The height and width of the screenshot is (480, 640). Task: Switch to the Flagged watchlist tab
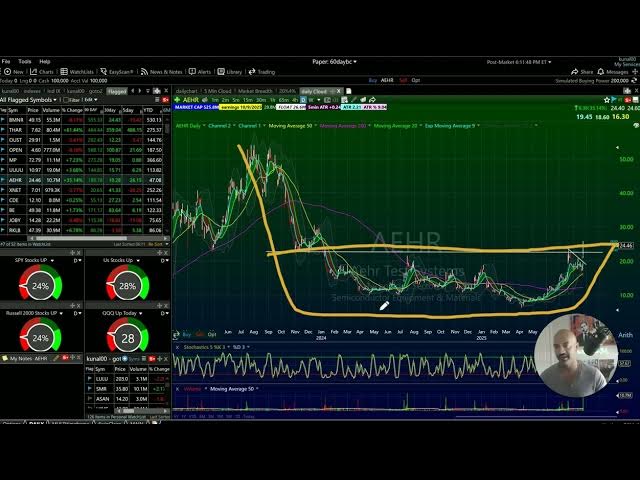[x=117, y=91]
